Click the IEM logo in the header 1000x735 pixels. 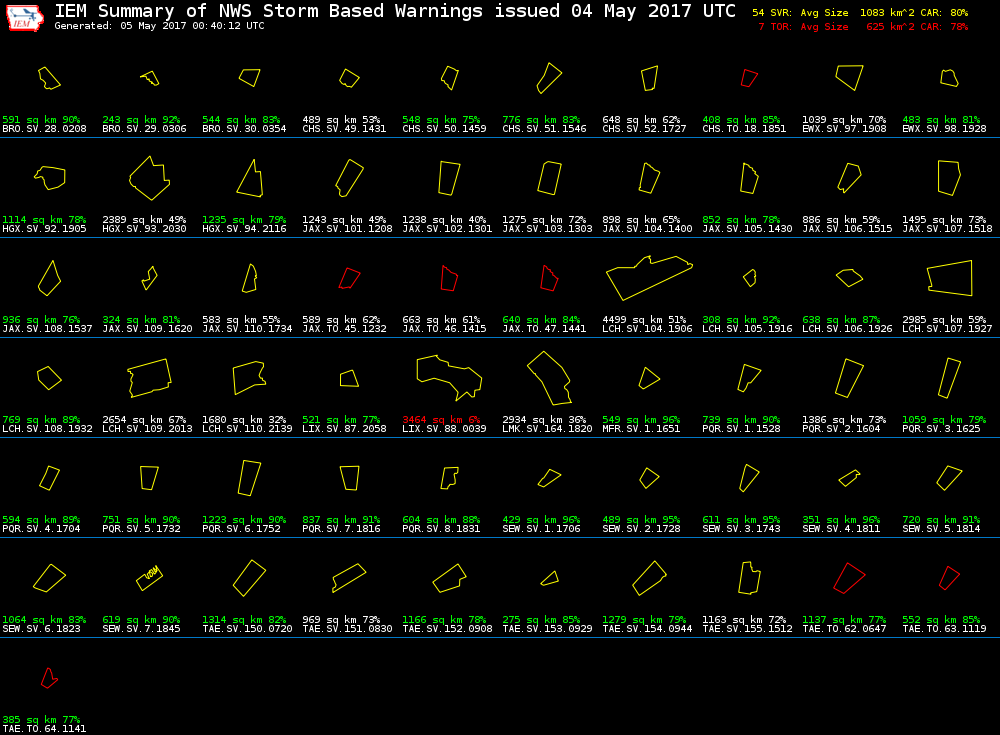tap(25, 17)
